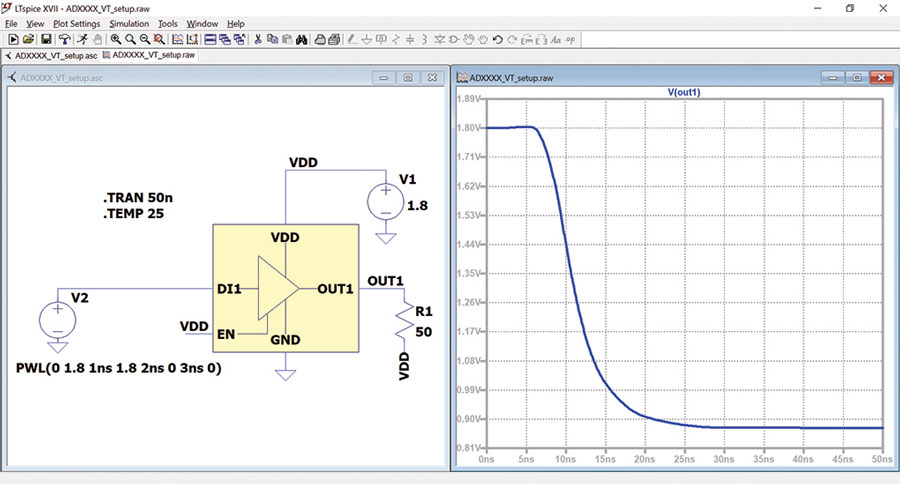Click the .TRAN 50n directive text
This screenshot has height=484, width=900.
click(138, 198)
